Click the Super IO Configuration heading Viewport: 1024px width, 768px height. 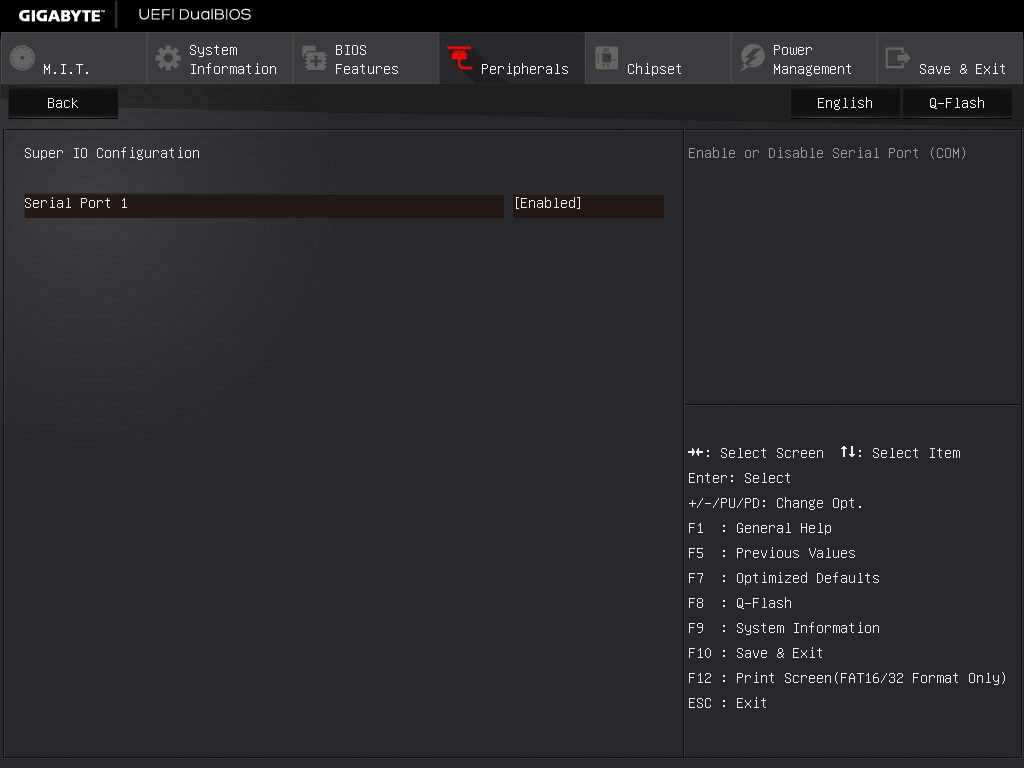point(112,153)
